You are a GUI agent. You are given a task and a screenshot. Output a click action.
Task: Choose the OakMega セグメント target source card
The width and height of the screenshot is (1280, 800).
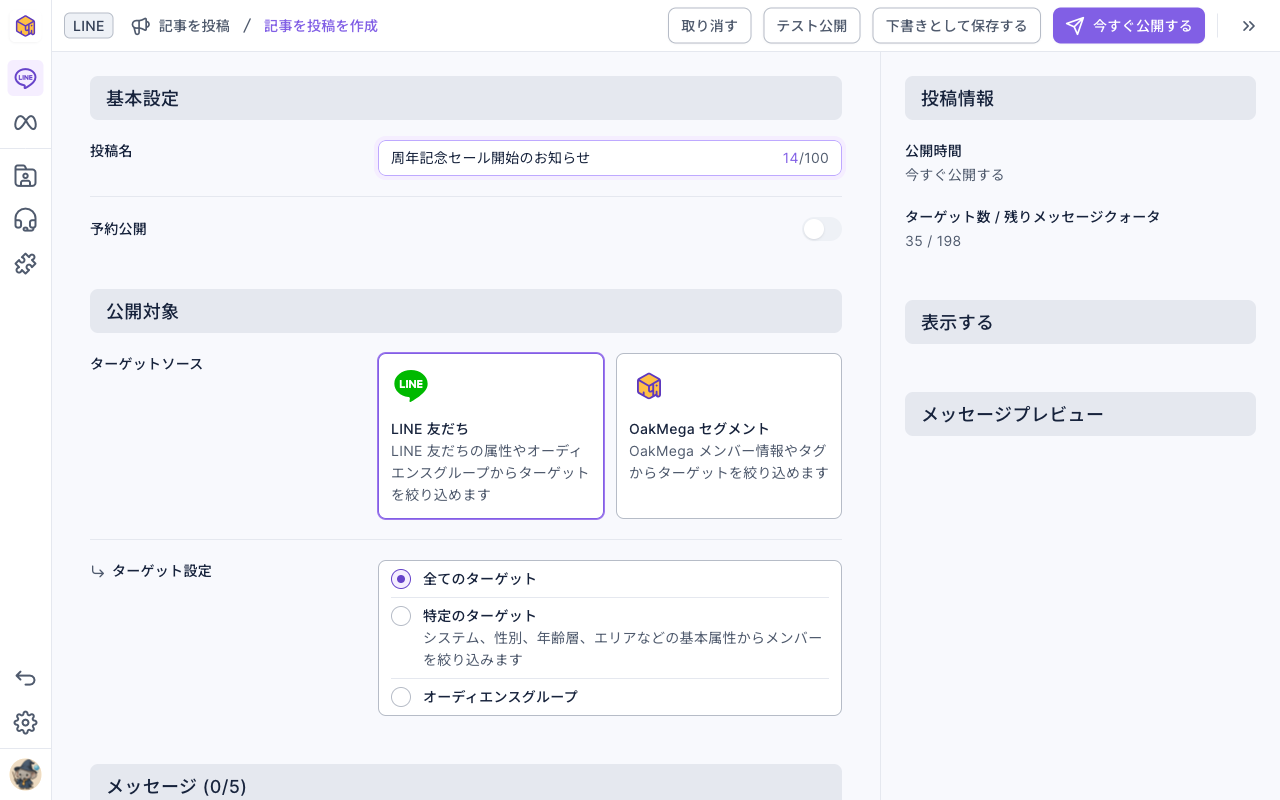click(729, 436)
